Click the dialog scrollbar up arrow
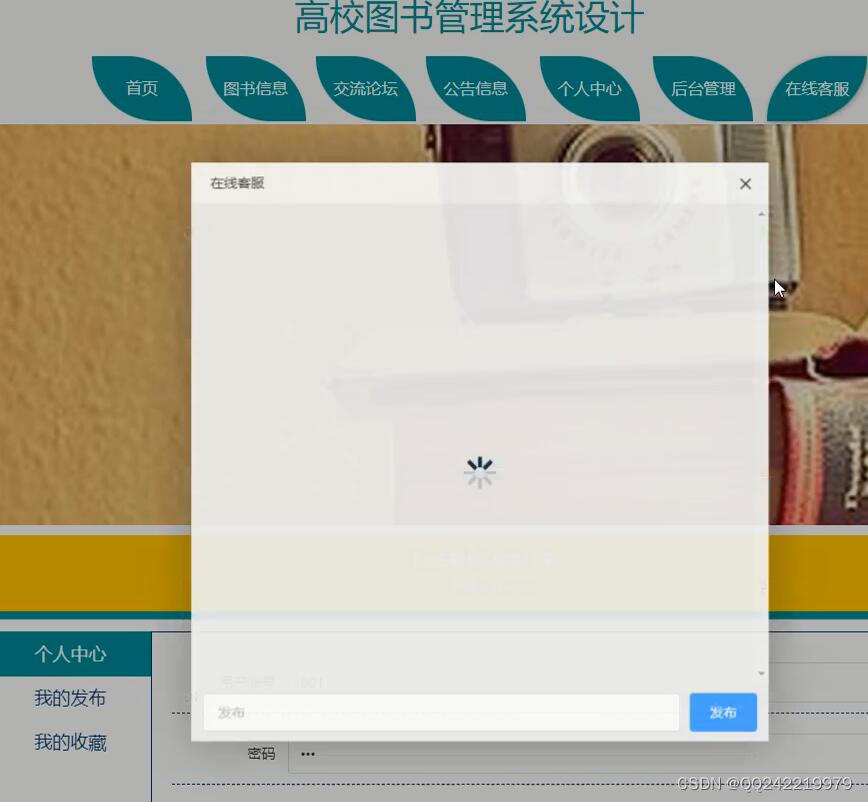The height and width of the screenshot is (802, 868). pos(759,212)
